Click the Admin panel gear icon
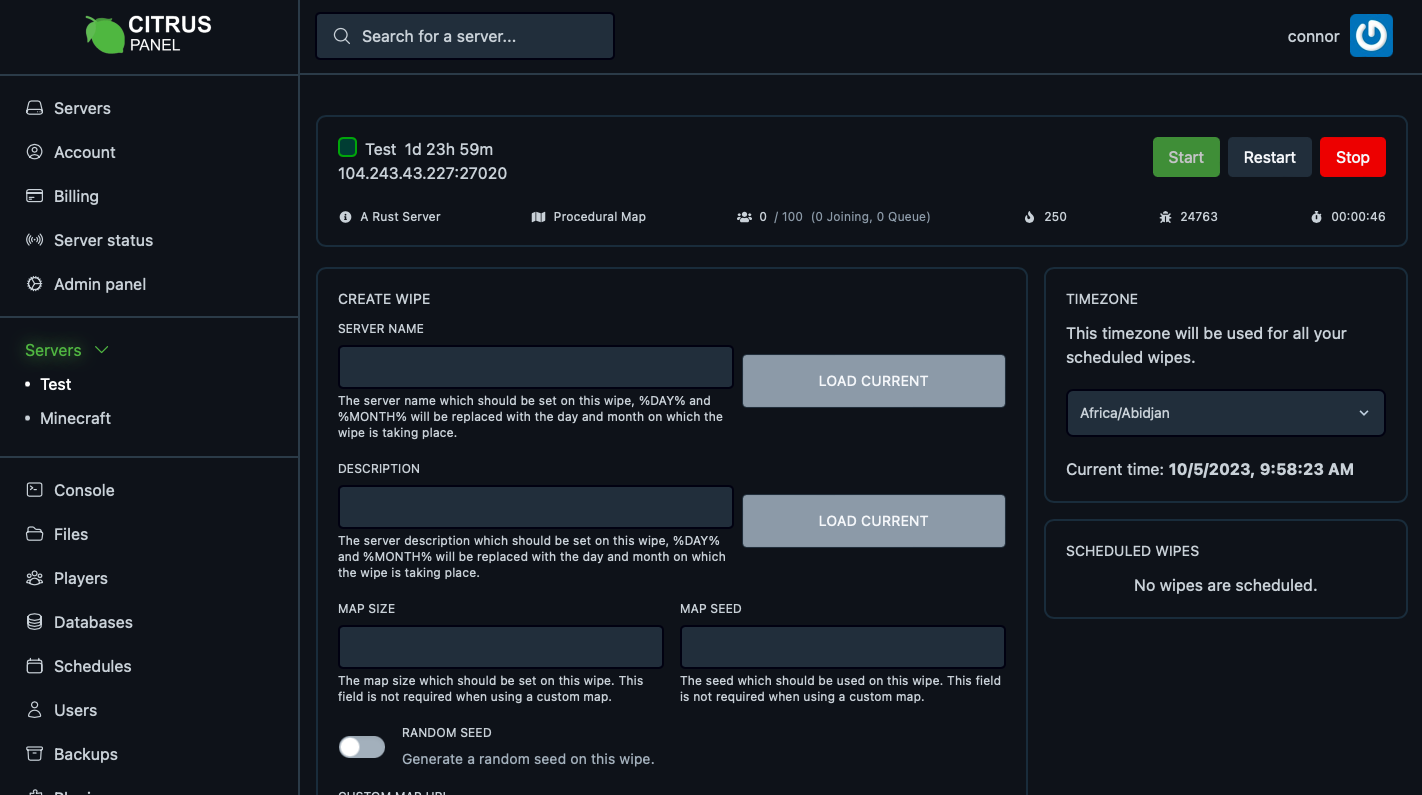The width and height of the screenshot is (1422, 795). [x=35, y=284]
